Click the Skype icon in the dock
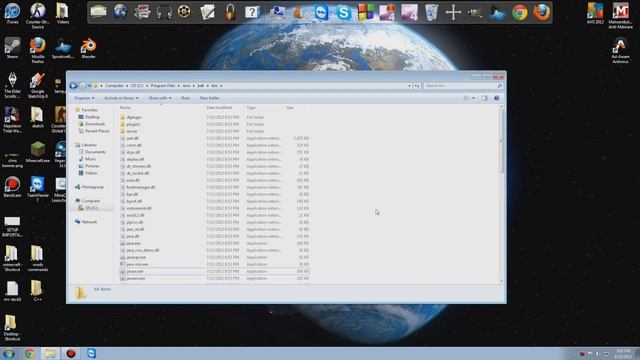The image size is (640, 360). [x=343, y=12]
